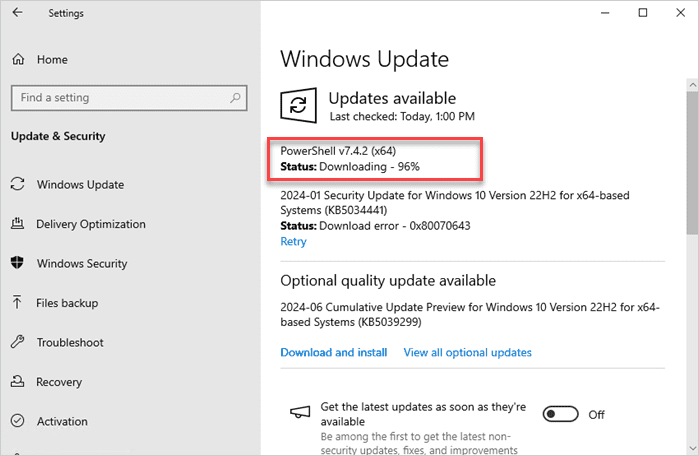Click the large update refresh status icon
The height and width of the screenshot is (456, 699).
pos(298,105)
